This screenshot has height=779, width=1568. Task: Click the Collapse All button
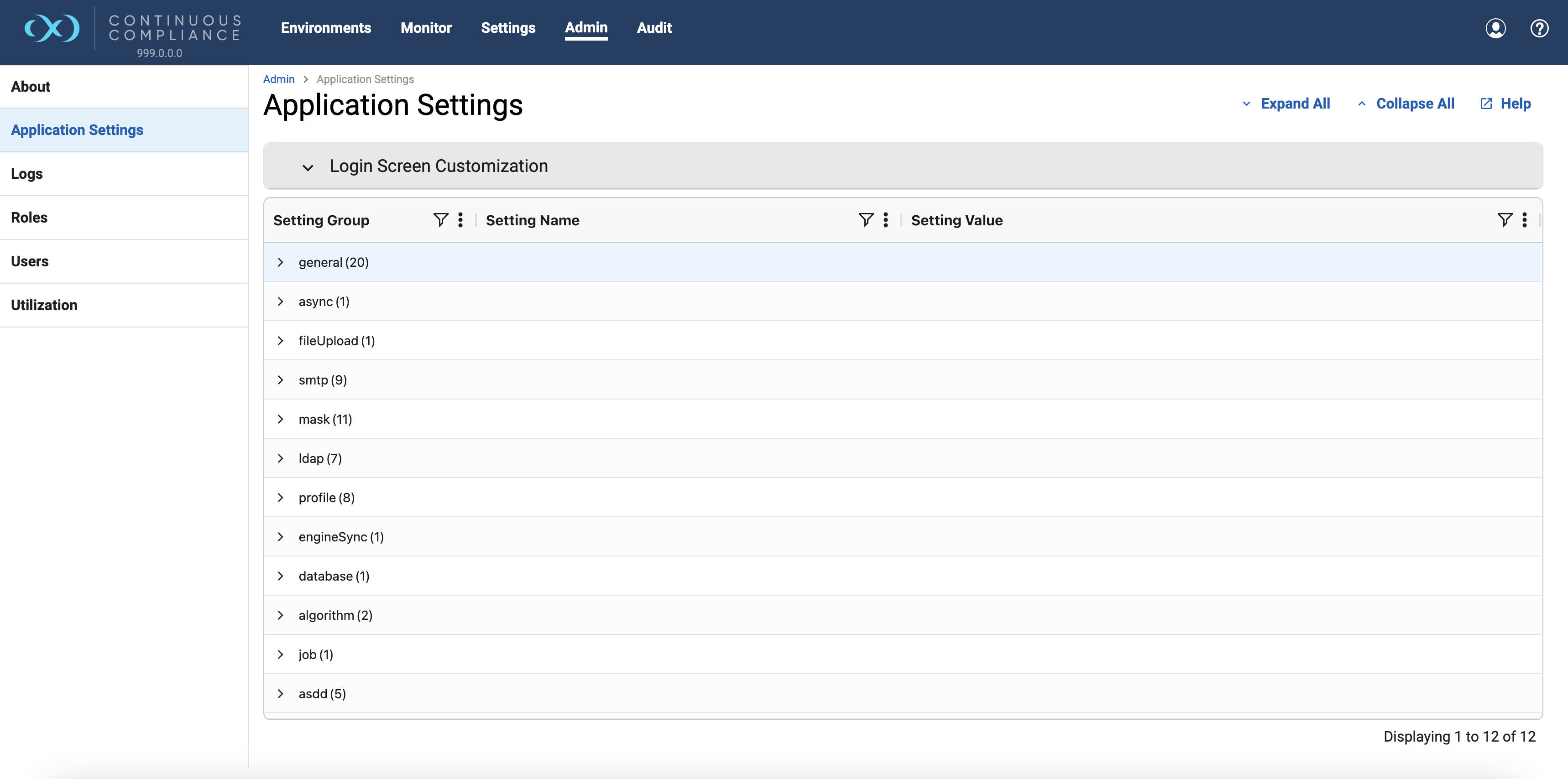click(x=1406, y=104)
